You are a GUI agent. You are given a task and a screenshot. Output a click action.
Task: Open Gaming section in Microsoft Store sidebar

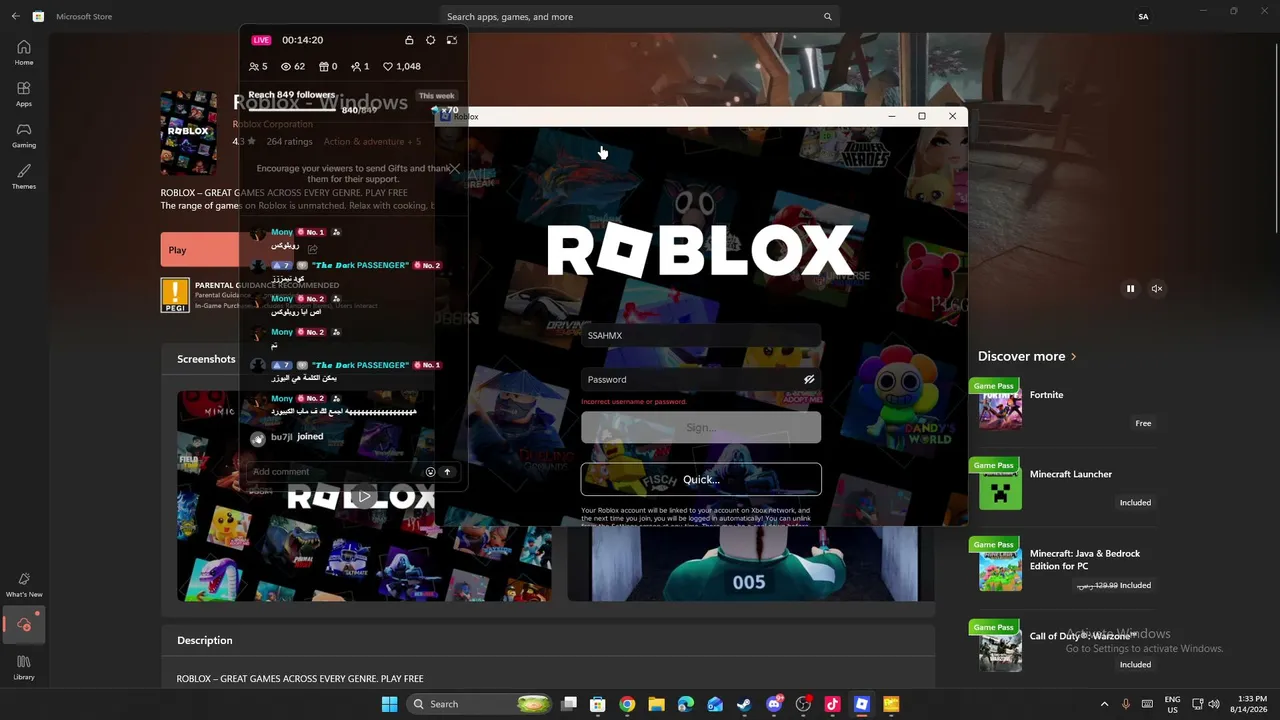[24, 135]
